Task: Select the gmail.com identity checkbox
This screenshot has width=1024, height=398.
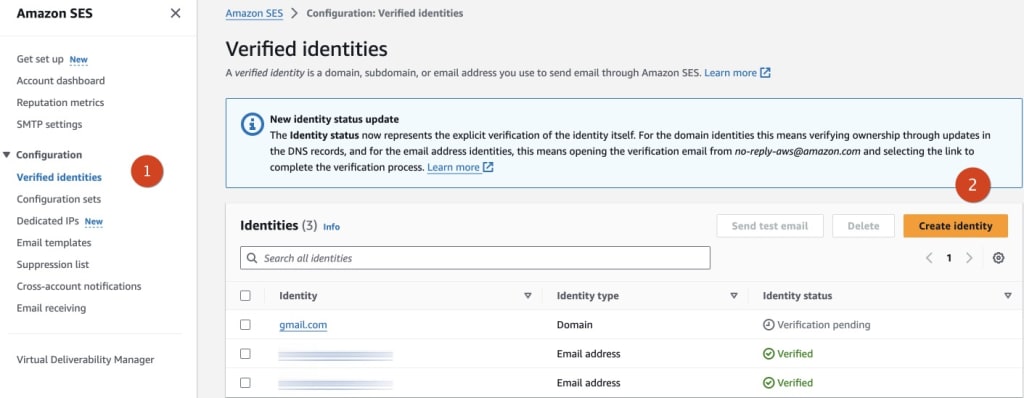Action: (x=245, y=325)
